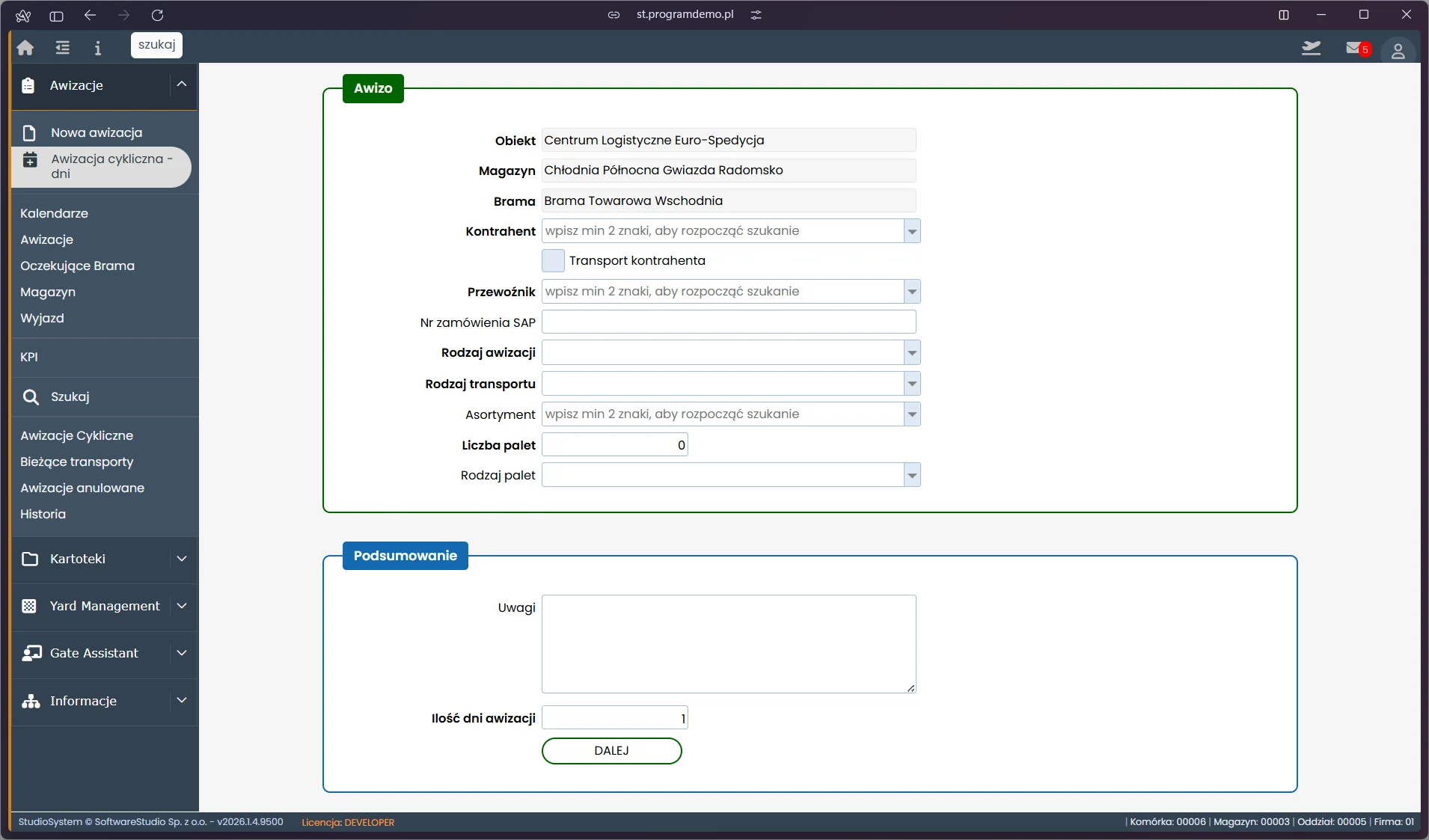Go back with browser arrow
Screen dimensions: 1429x840
coord(91,15)
